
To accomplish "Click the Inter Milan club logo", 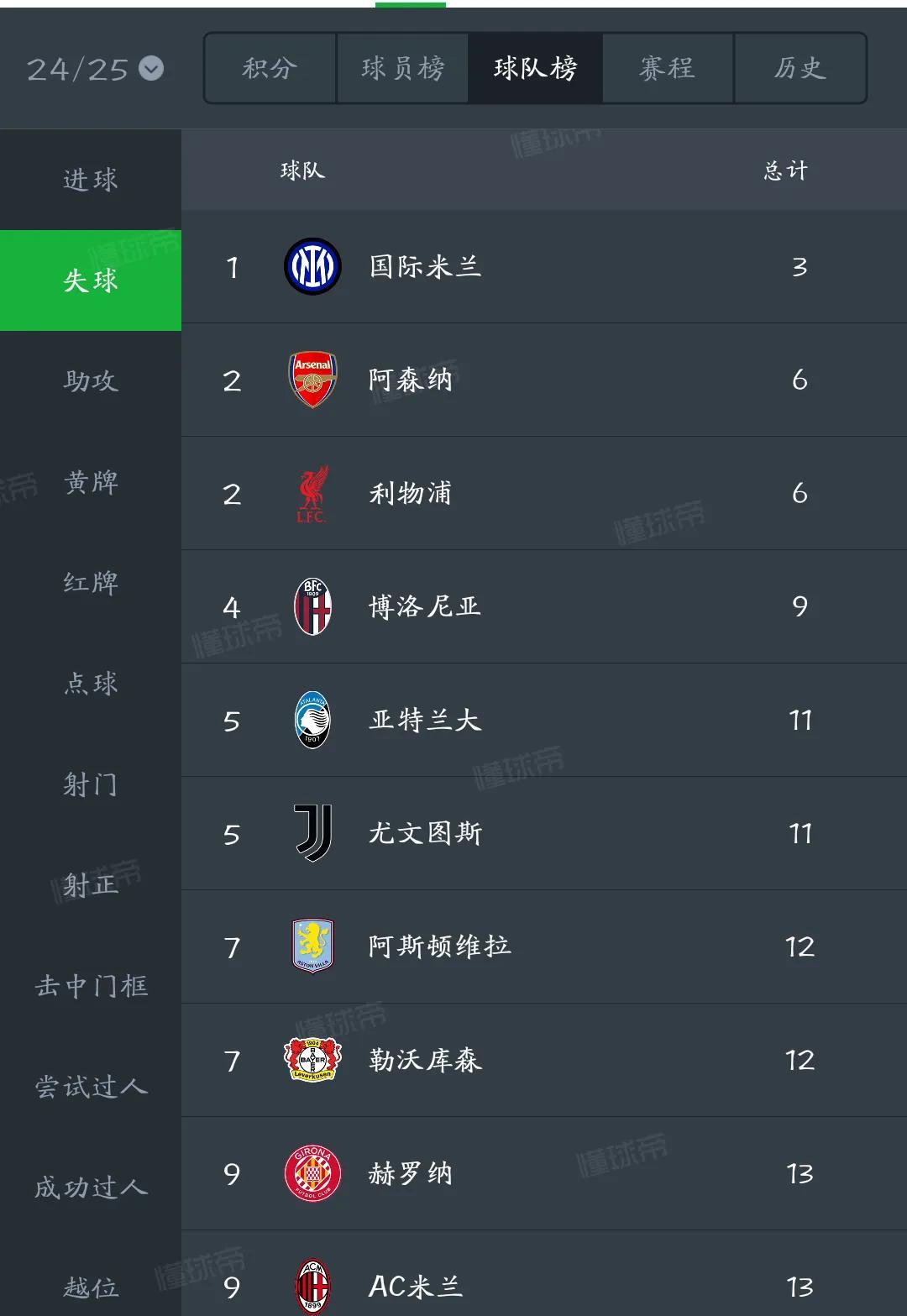I will point(312,266).
